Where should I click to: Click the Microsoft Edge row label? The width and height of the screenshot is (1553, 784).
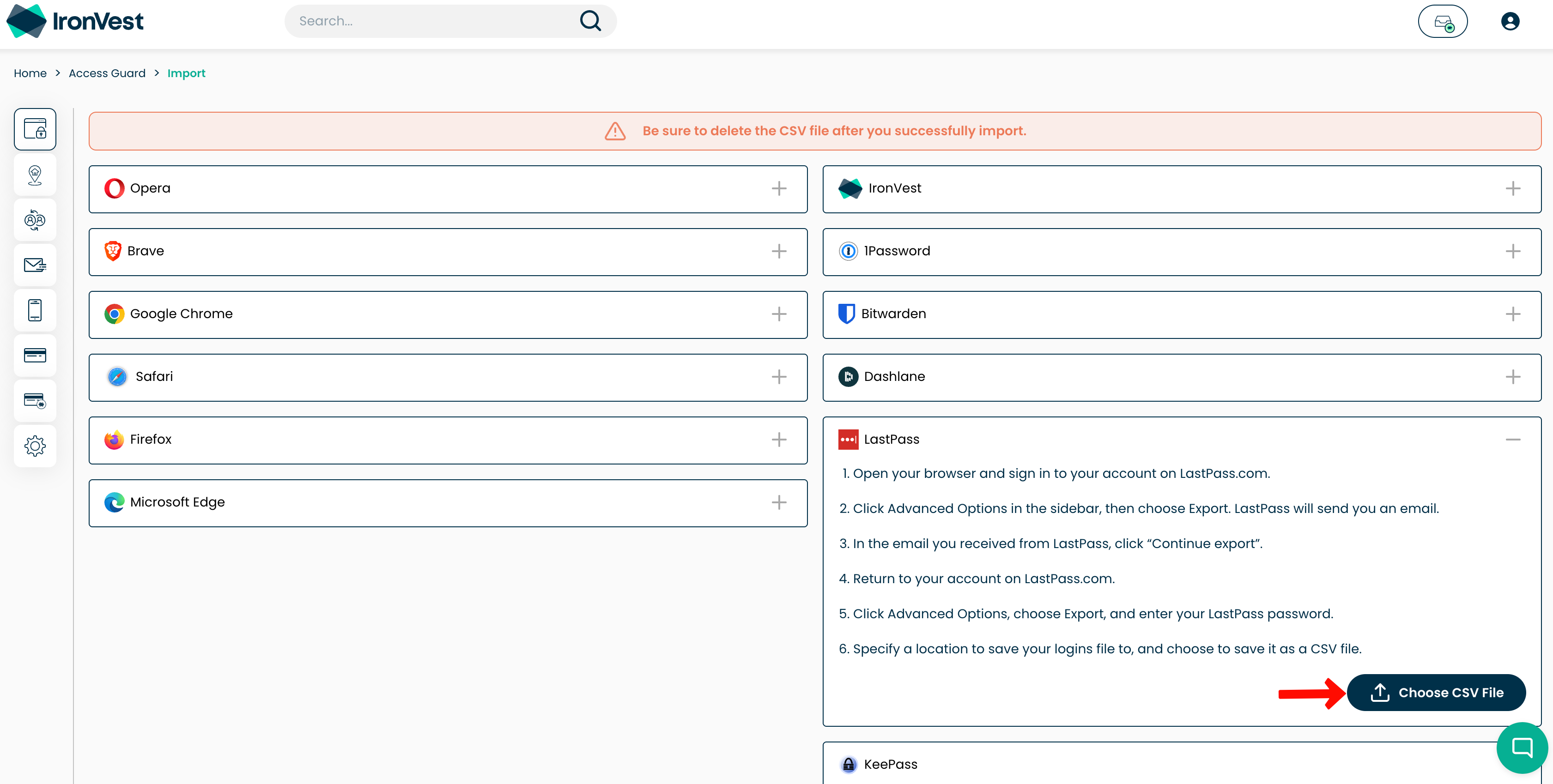(177, 502)
